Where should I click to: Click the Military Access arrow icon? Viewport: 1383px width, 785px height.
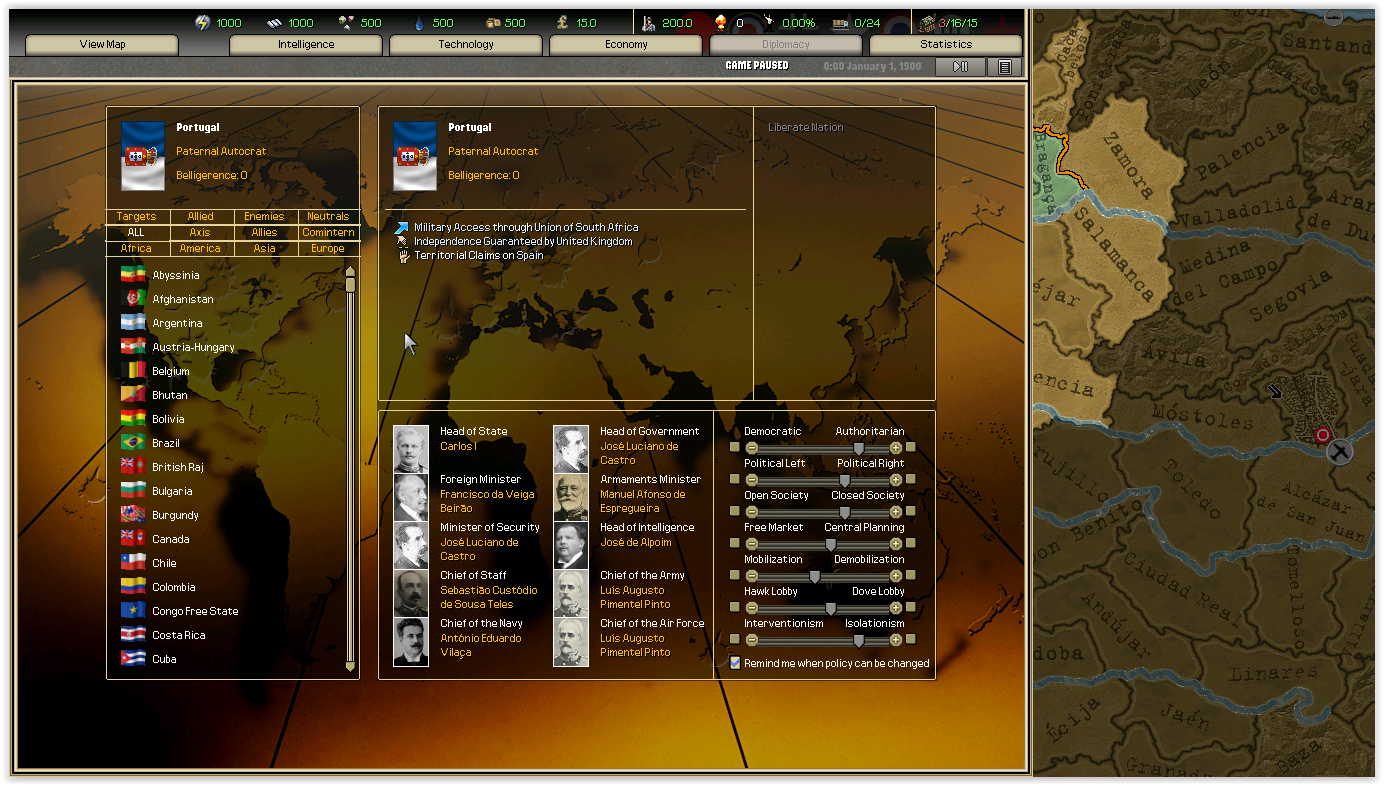coord(402,228)
